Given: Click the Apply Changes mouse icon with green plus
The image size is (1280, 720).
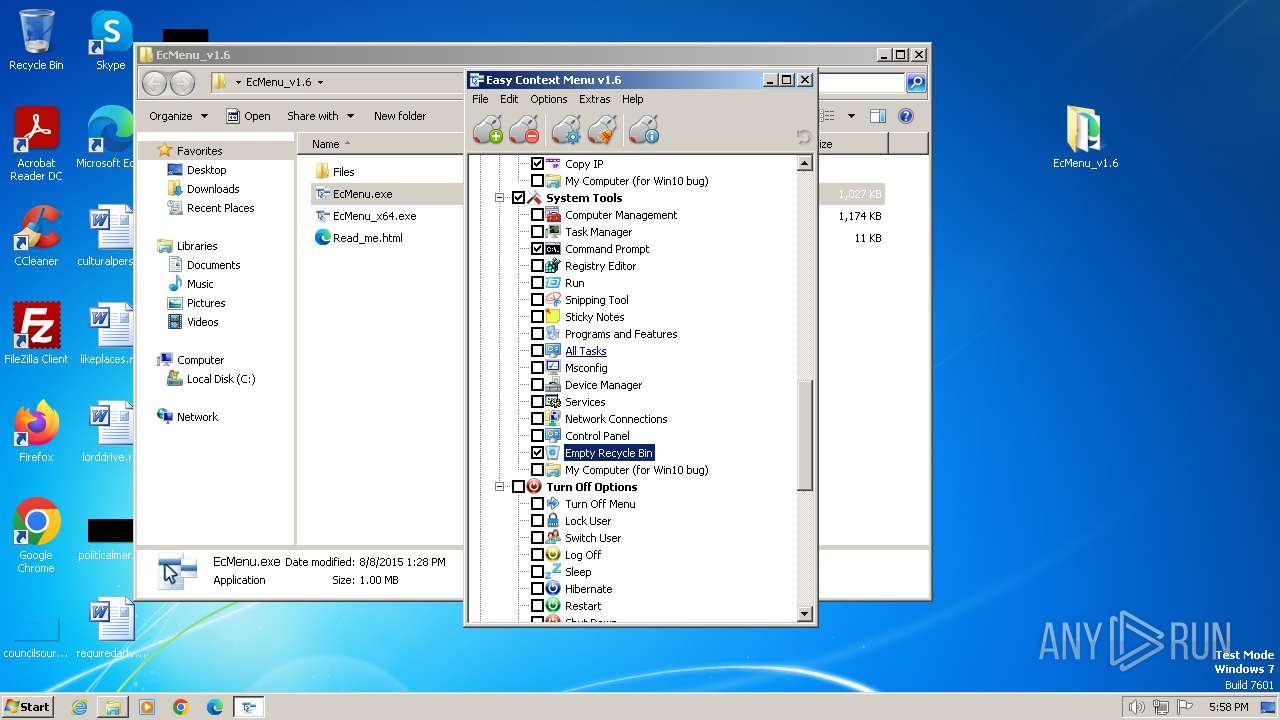Looking at the screenshot, I should pos(487,130).
